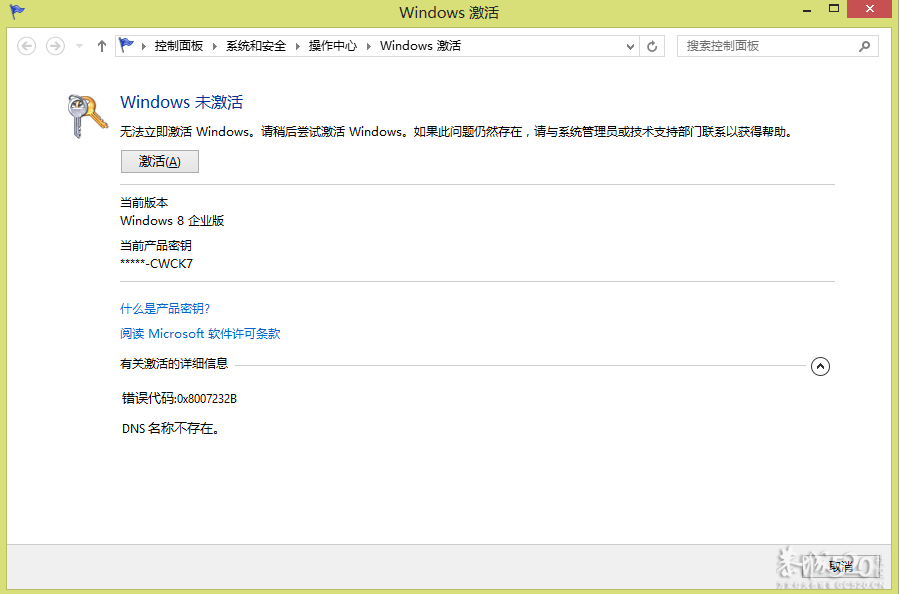The image size is (899, 594).
Task: Open 控制面板 breadcrumb
Action: coord(179,46)
